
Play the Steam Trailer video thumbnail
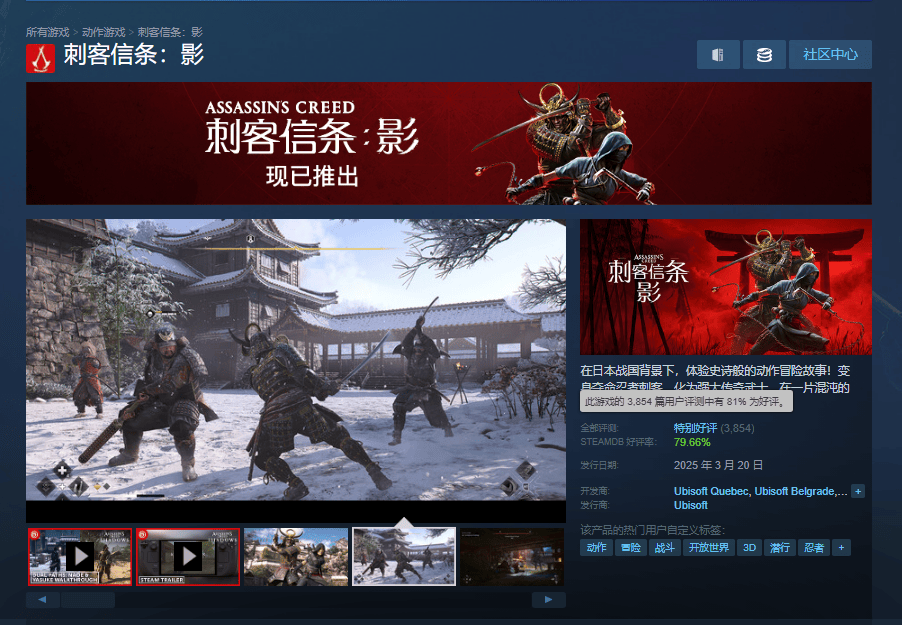(x=188, y=557)
